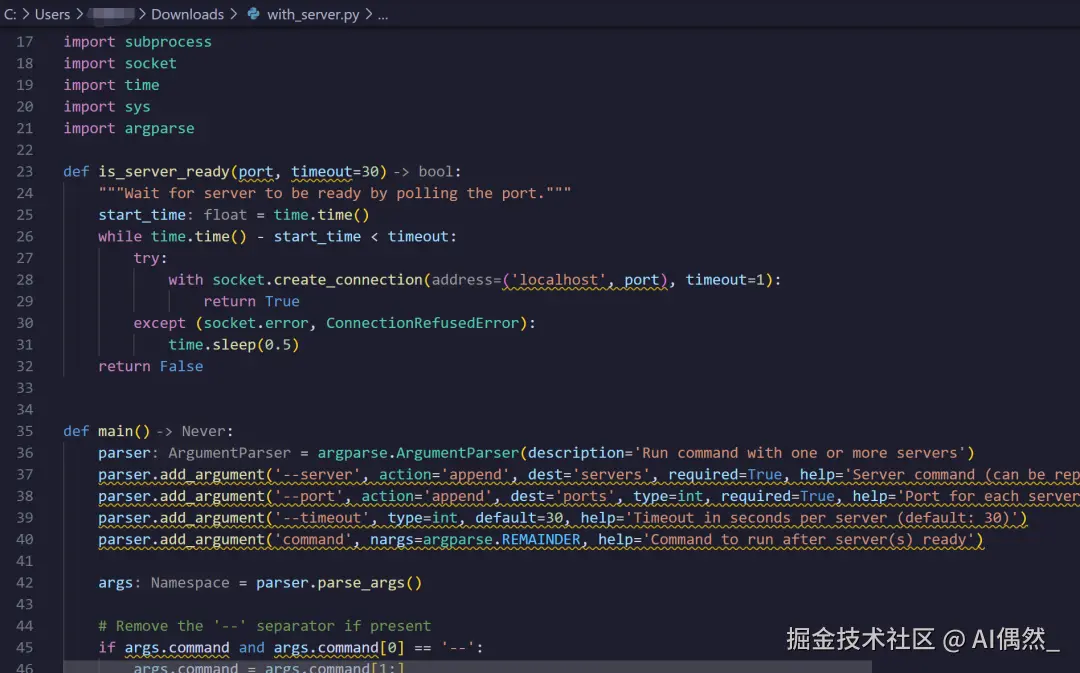
Task: Click line number 35 in gutter
Action: click(x=25, y=431)
